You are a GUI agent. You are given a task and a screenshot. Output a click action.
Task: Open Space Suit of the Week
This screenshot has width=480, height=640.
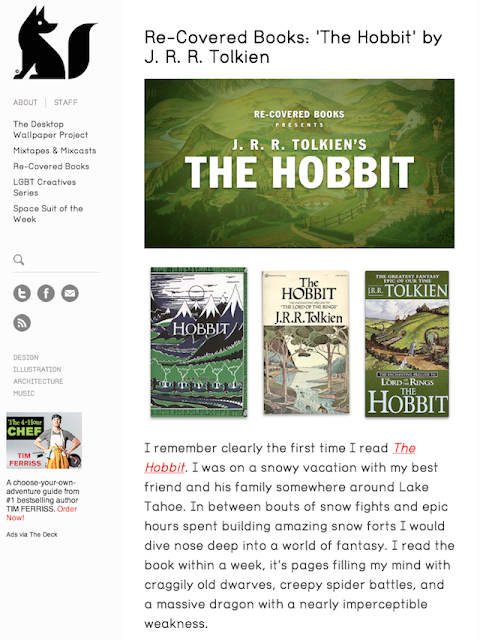pyautogui.click(x=48, y=214)
